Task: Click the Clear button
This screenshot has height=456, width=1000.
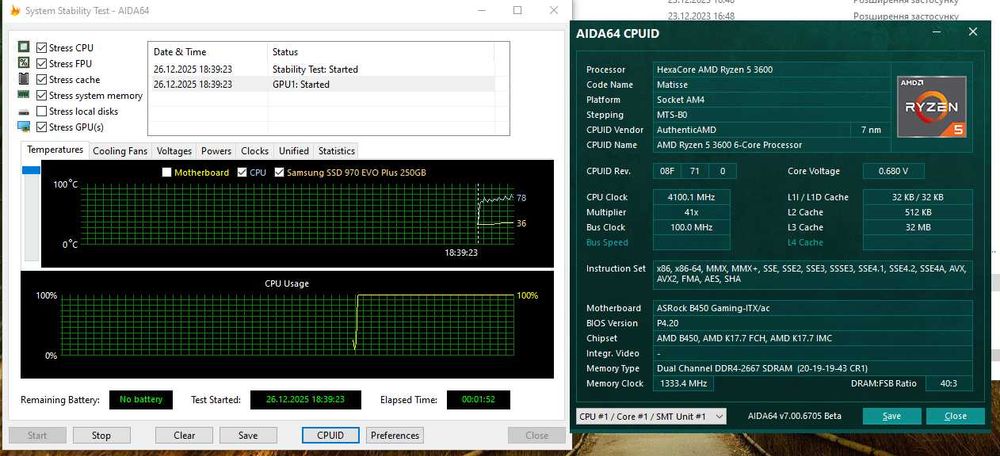Action: [x=184, y=436]
